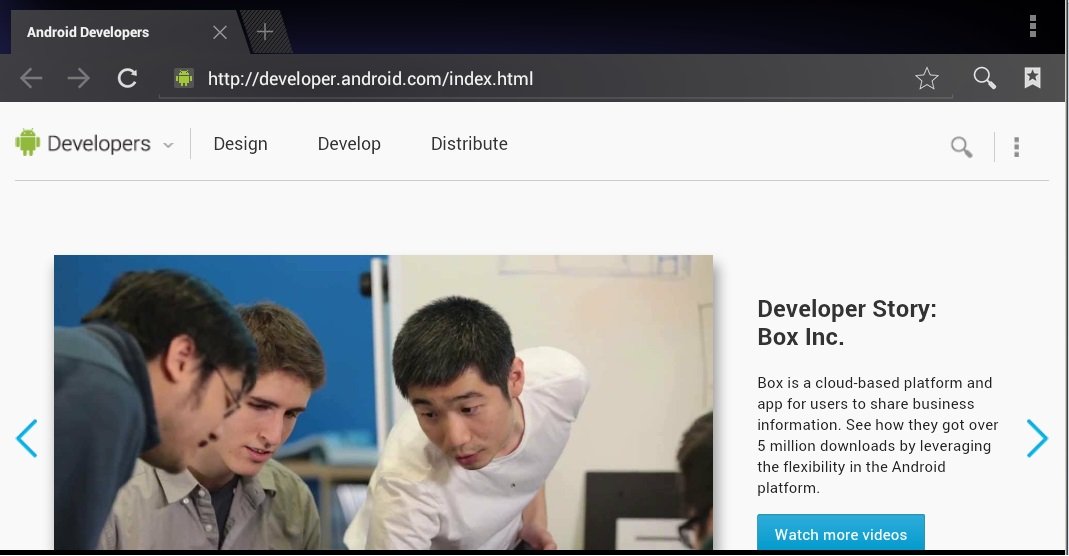Click the Developer Story: Box Inc. heading
Viewport: 1069px width, 556px height.
tap(847, 322)
